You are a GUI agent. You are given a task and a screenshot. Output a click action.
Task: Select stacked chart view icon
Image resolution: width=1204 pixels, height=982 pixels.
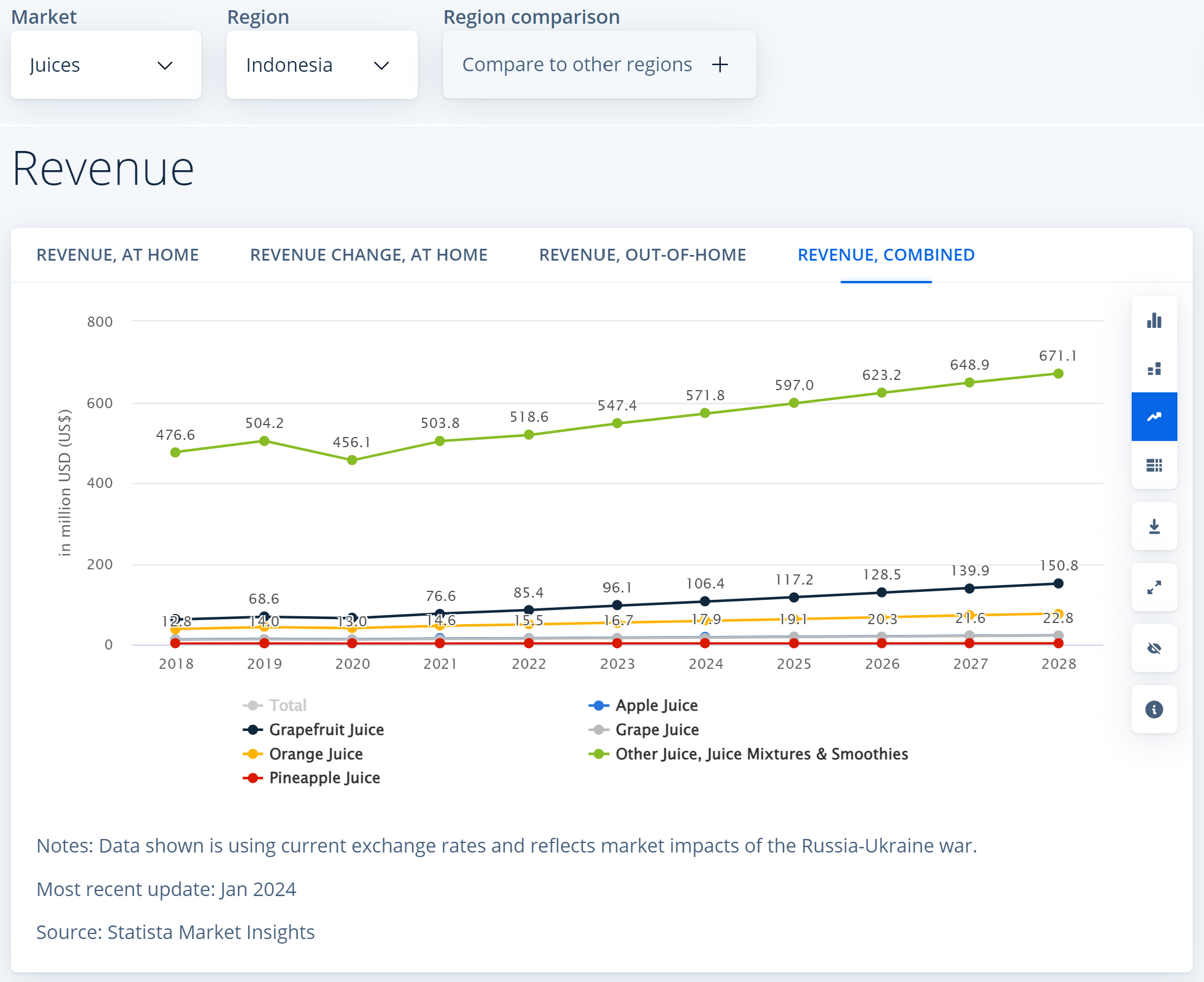pos(1154,369)
